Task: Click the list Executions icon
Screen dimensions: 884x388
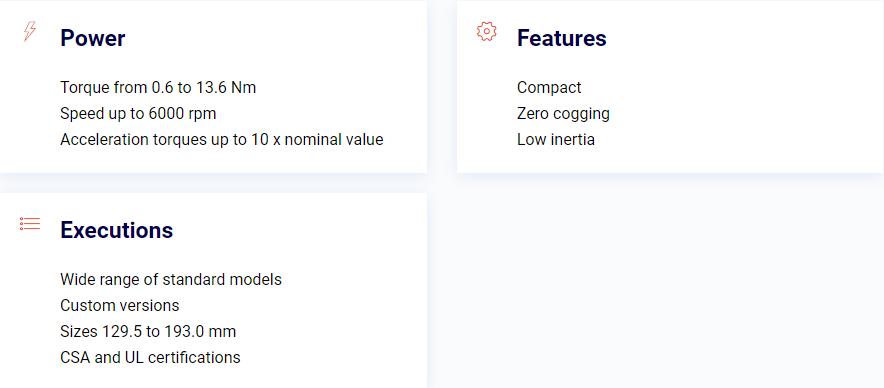Action: click(30, 223)
